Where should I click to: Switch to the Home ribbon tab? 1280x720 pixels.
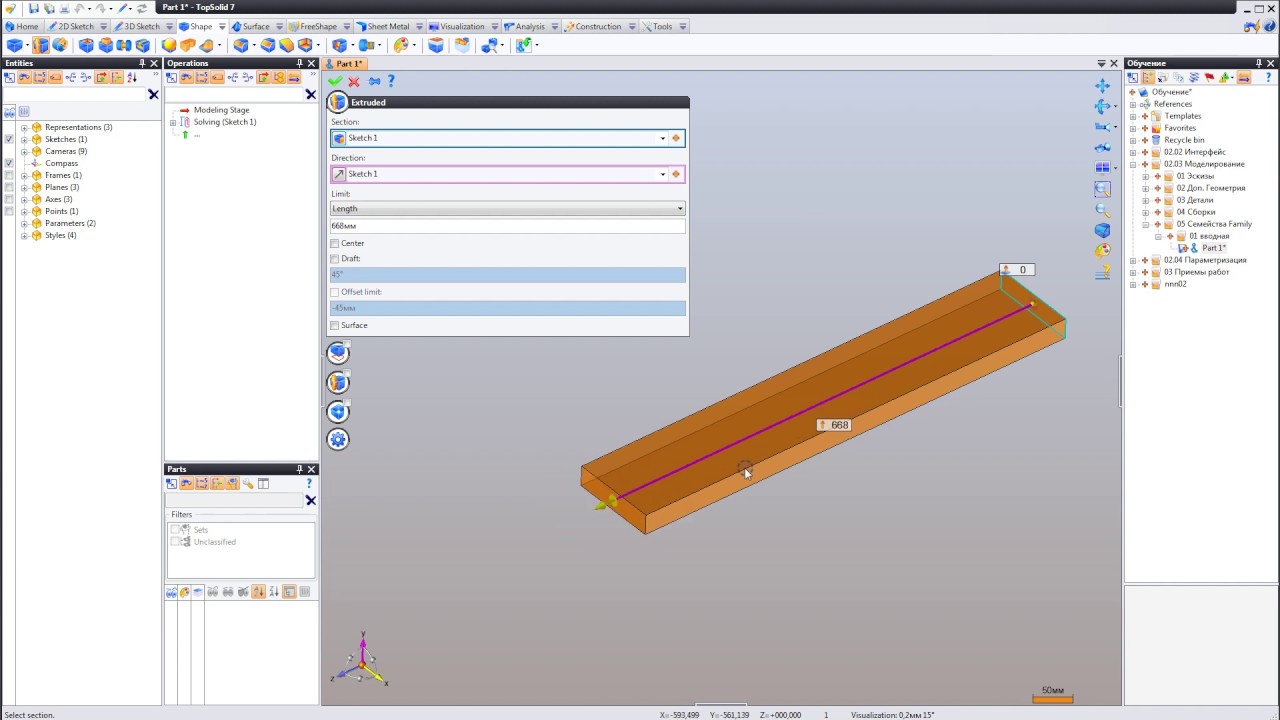point(21,26)
